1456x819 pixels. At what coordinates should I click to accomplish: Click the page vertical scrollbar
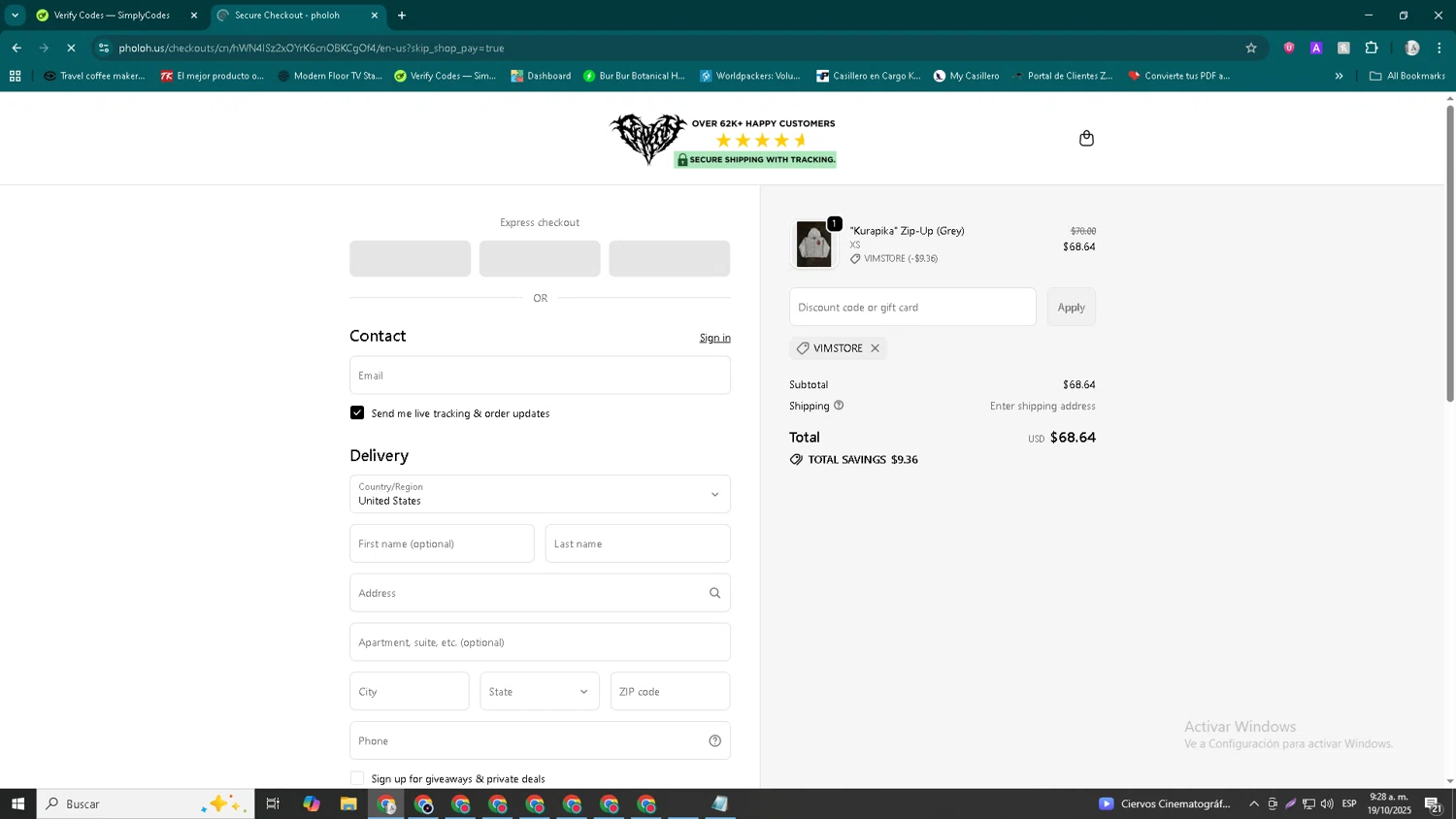pyautogui.click(x=1450, y=252)
